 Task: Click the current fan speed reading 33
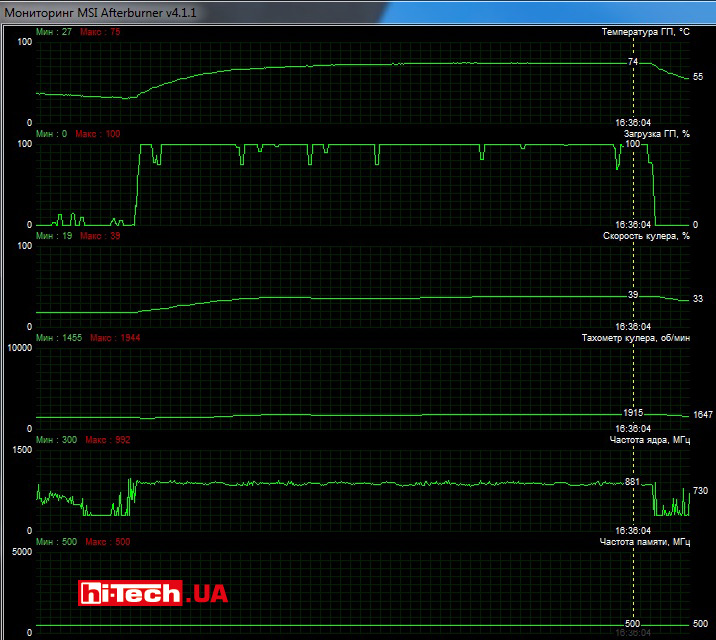point(698,299)
